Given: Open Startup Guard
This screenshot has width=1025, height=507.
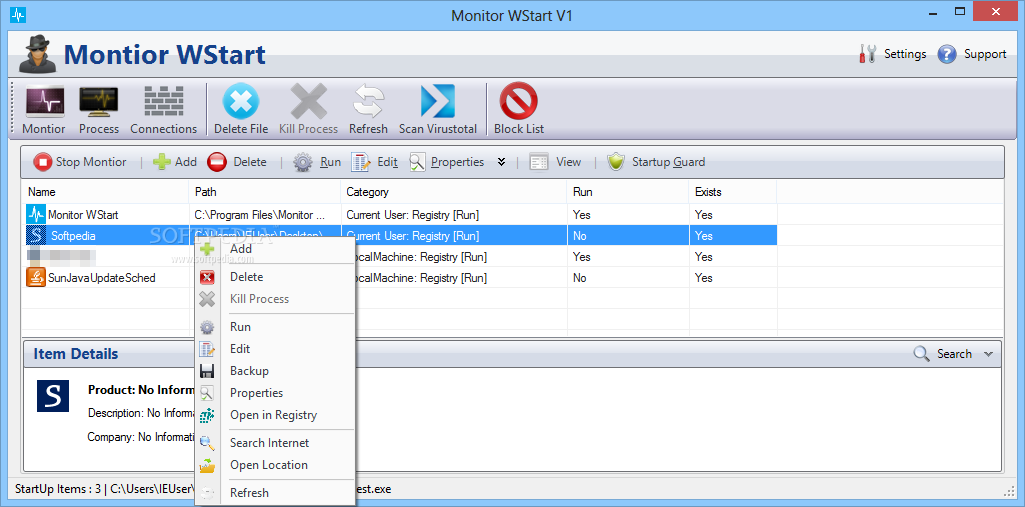Looking at the screenshot, I should [x=656, y=162].
